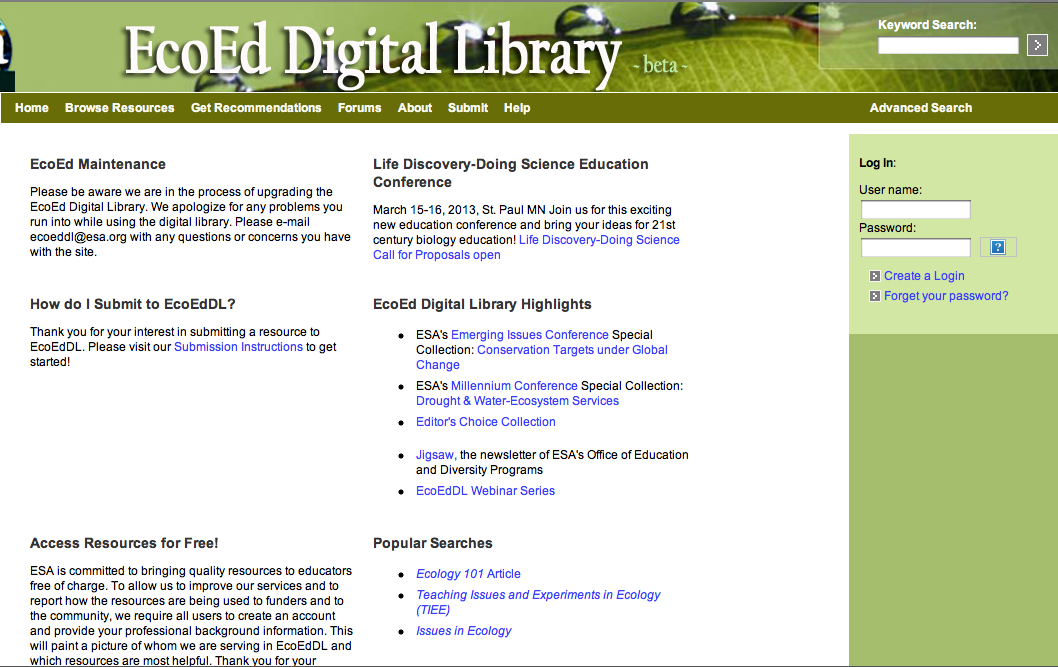Open Advanced Search
This screenshot has width=1058, height=667.
click(x=920, y=108)
